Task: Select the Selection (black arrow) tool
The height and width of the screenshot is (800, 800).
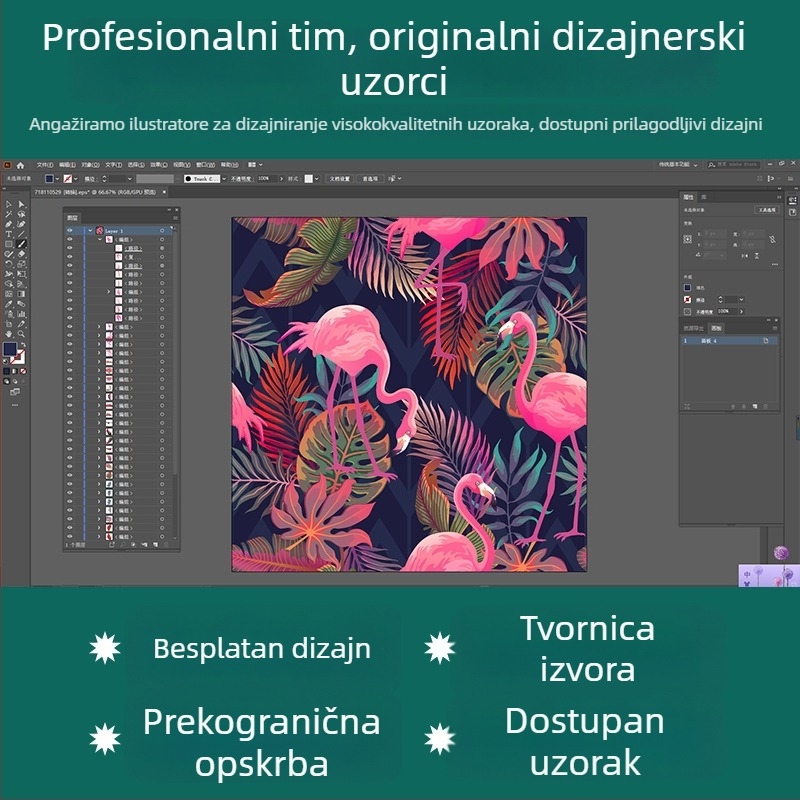Action: click(8, 204)
